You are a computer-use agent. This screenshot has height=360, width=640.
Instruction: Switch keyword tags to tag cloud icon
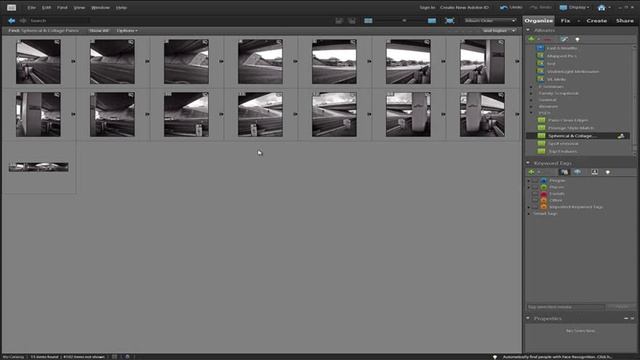[577, 172]
